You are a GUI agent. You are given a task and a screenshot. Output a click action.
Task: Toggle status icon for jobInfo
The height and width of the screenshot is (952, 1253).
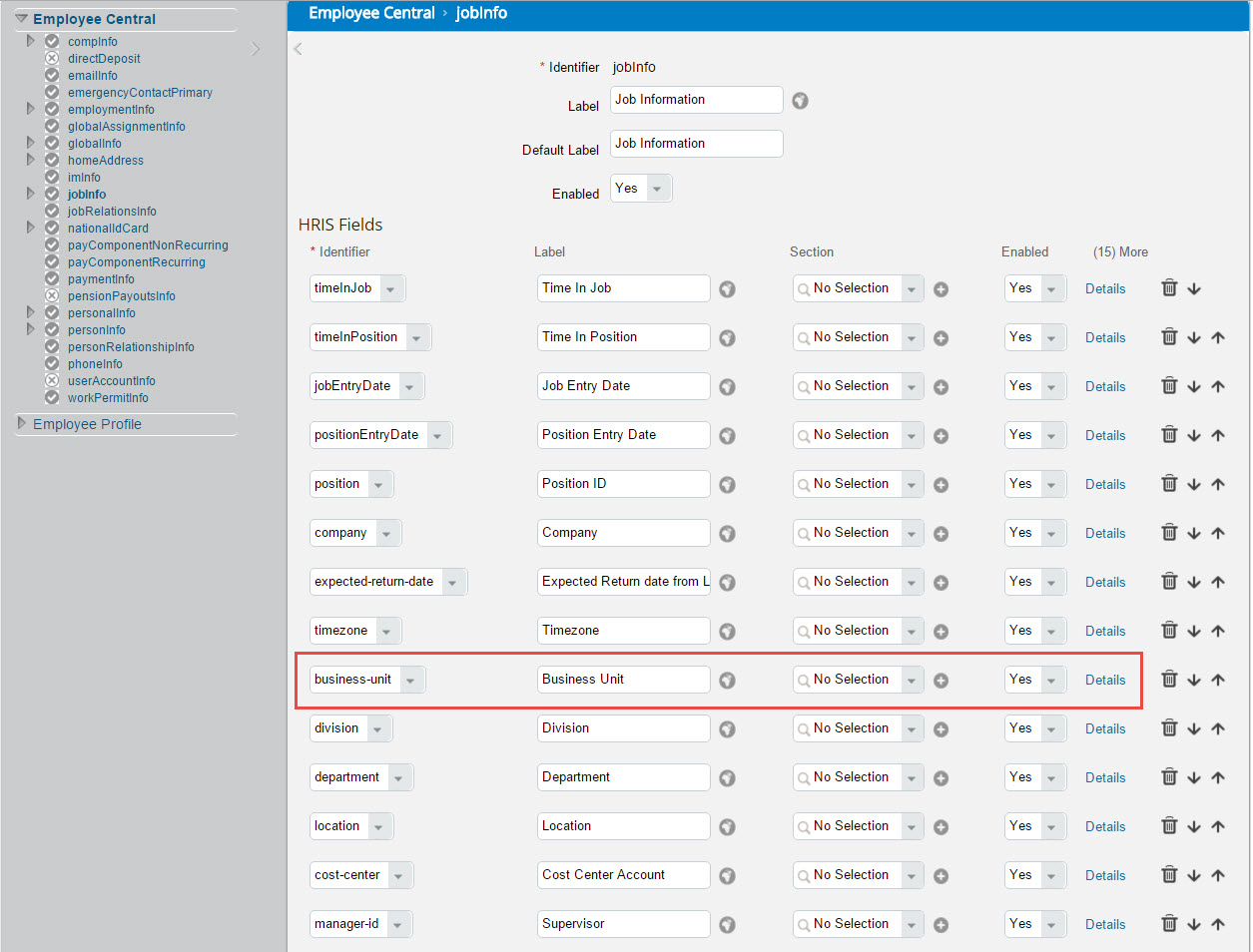pos(52,194)
